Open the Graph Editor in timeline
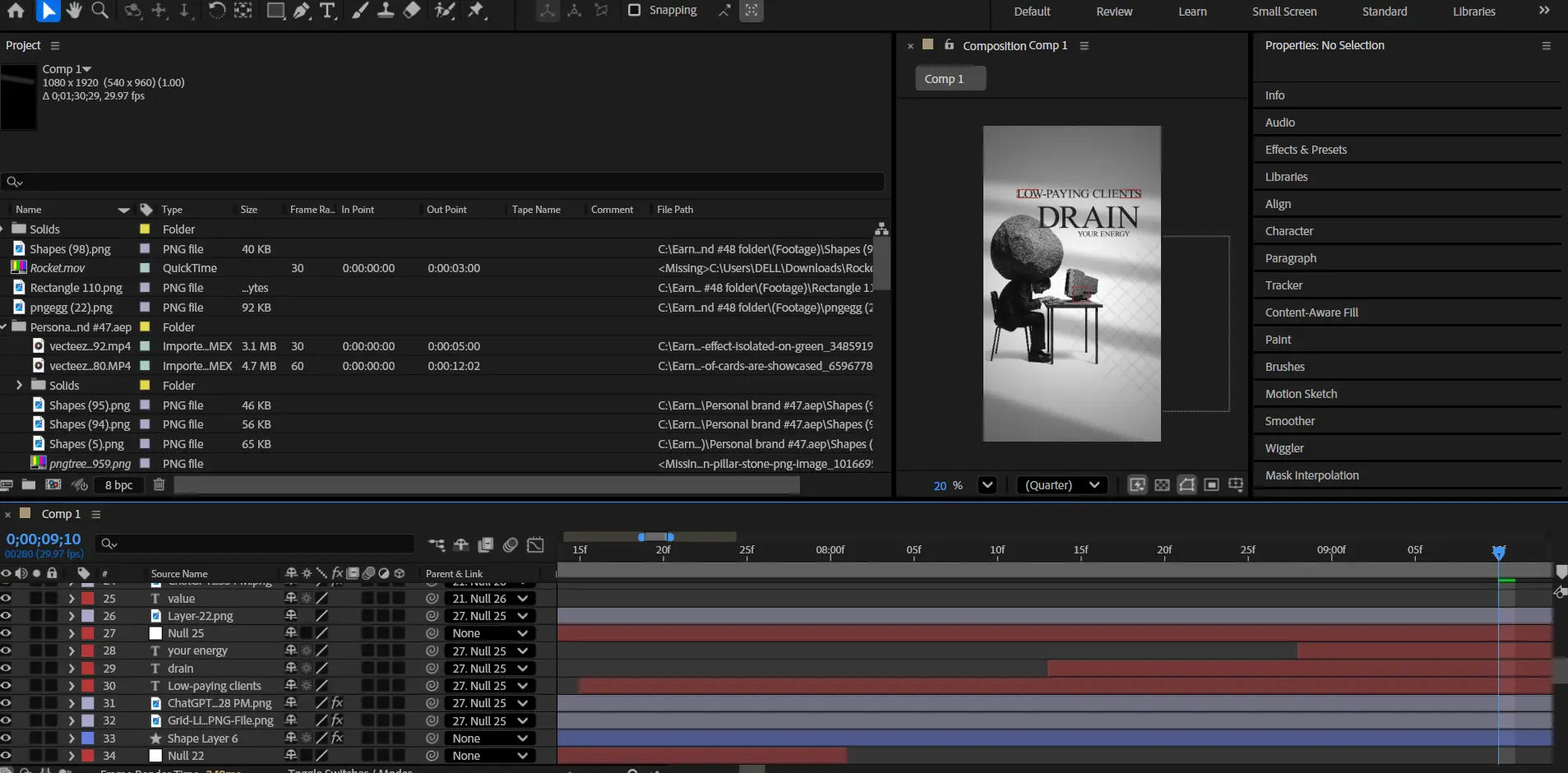The image size is (1568, 773). [x=535, y=544]
